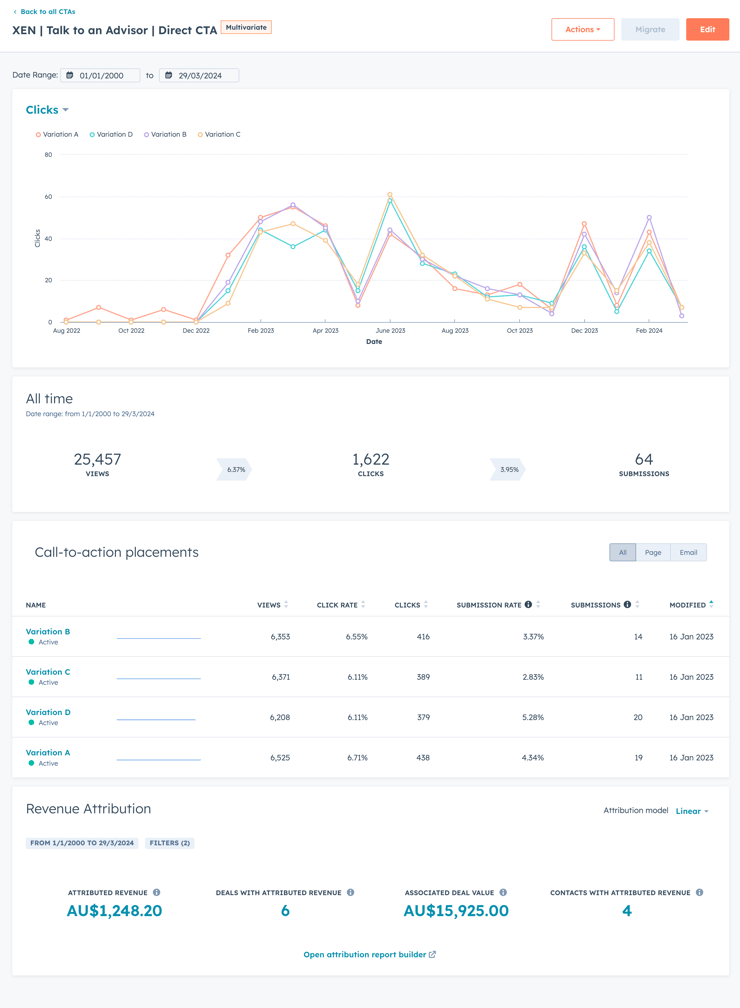Click the AU$1,248.20 attributed revenue value
The image size is (740, 1008).
pyautogui.click(x=114, y=911)
